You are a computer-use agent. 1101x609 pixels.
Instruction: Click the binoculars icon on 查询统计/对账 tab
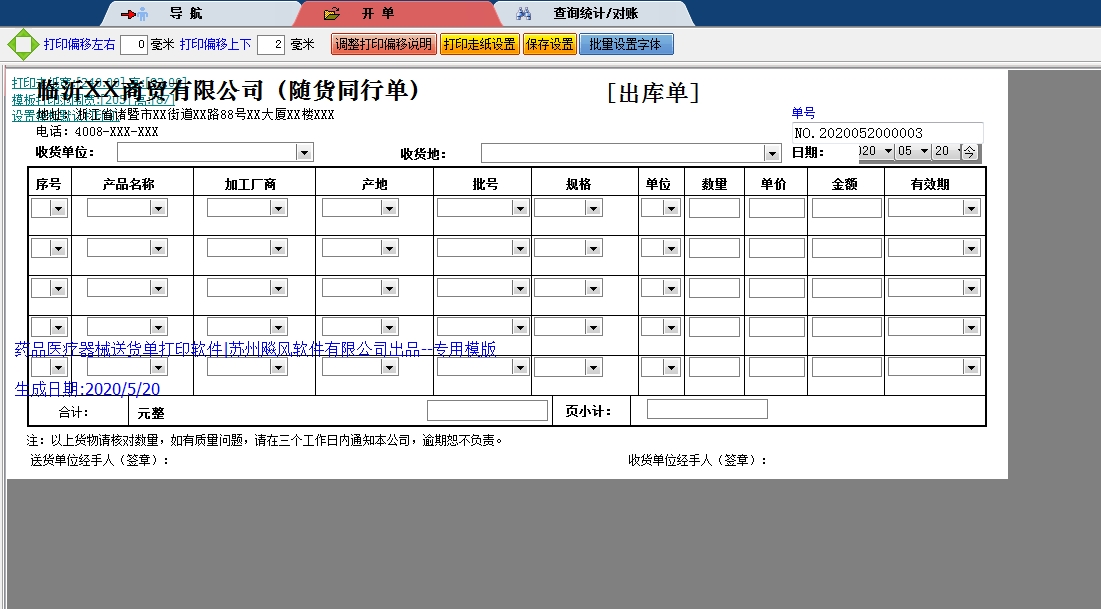523,14
